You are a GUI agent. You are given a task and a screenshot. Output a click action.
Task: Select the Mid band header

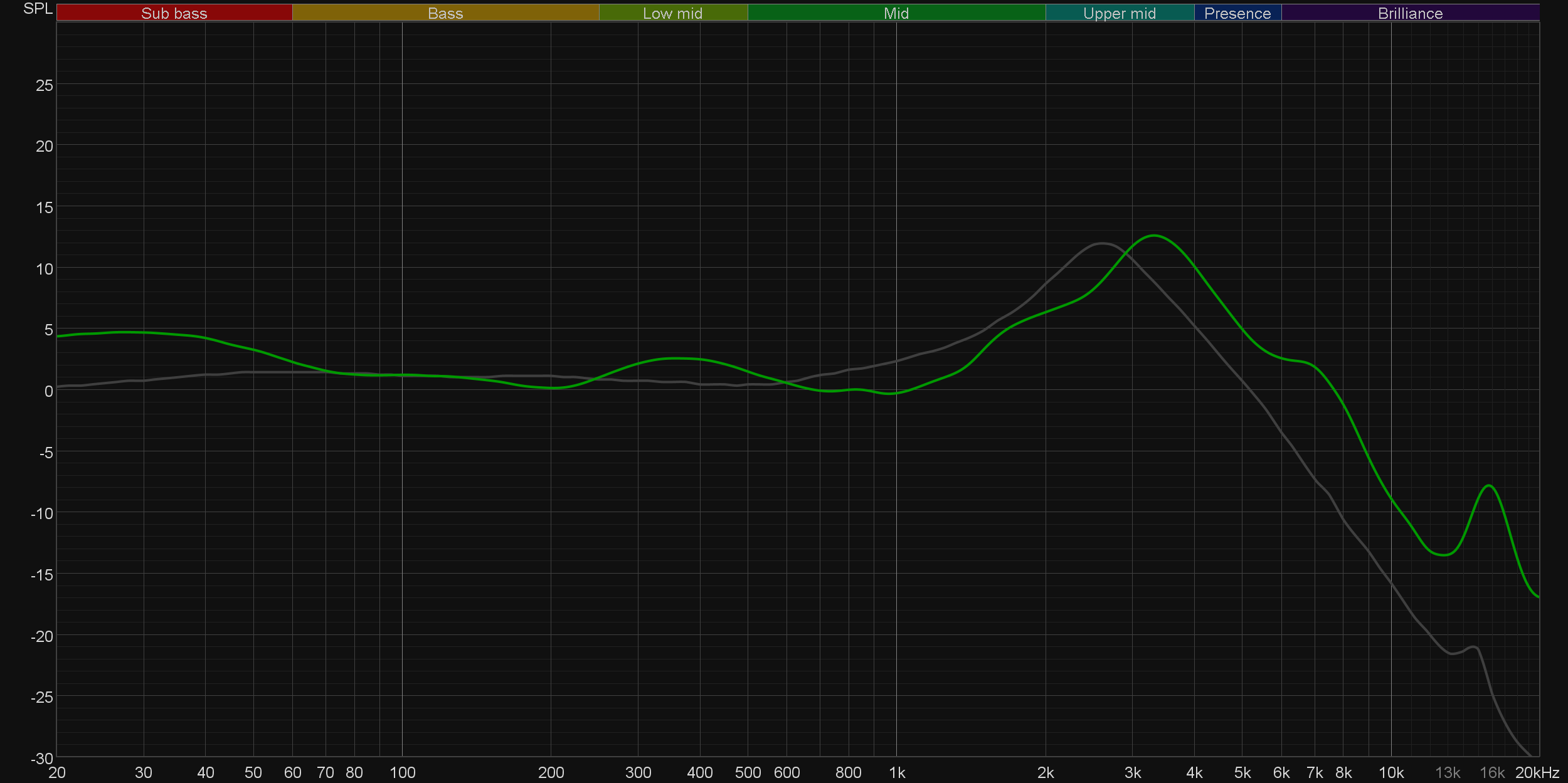click(896, 13)
